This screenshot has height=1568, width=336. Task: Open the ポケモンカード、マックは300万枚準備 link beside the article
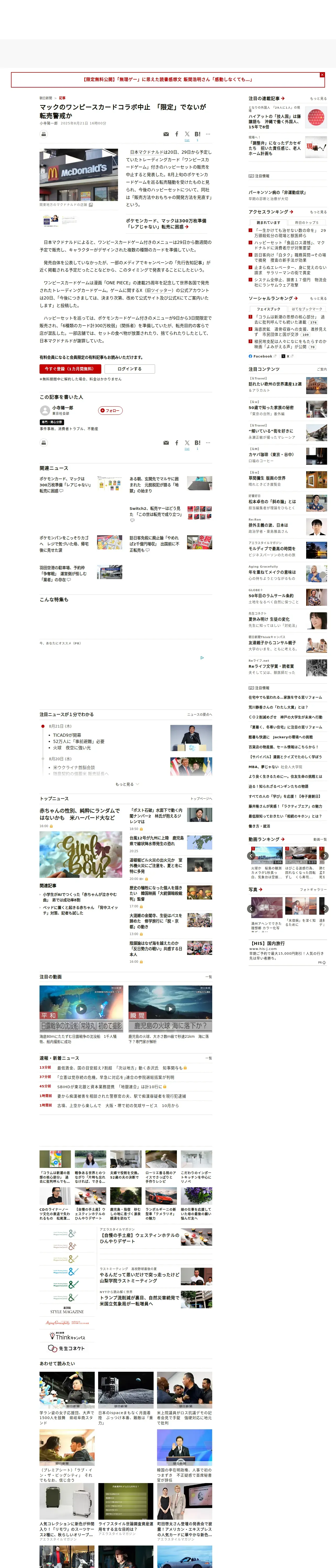[x=166, y=223]
